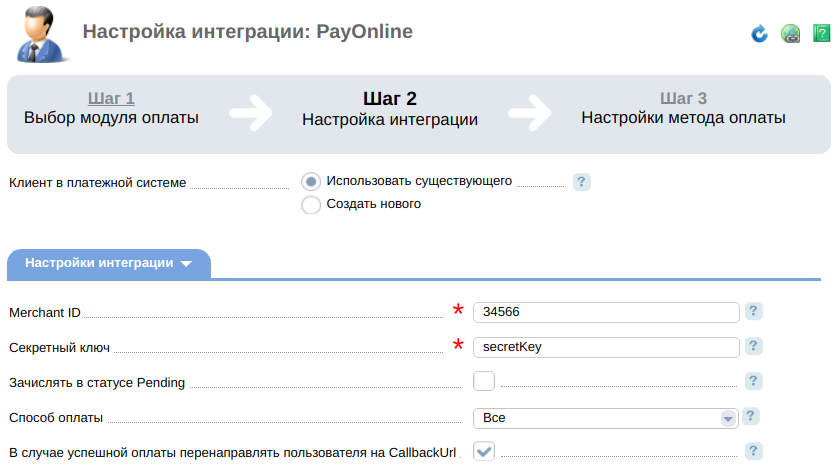840x471 pixels.
Task: Open the green help book icon
Action: point(821,33)
